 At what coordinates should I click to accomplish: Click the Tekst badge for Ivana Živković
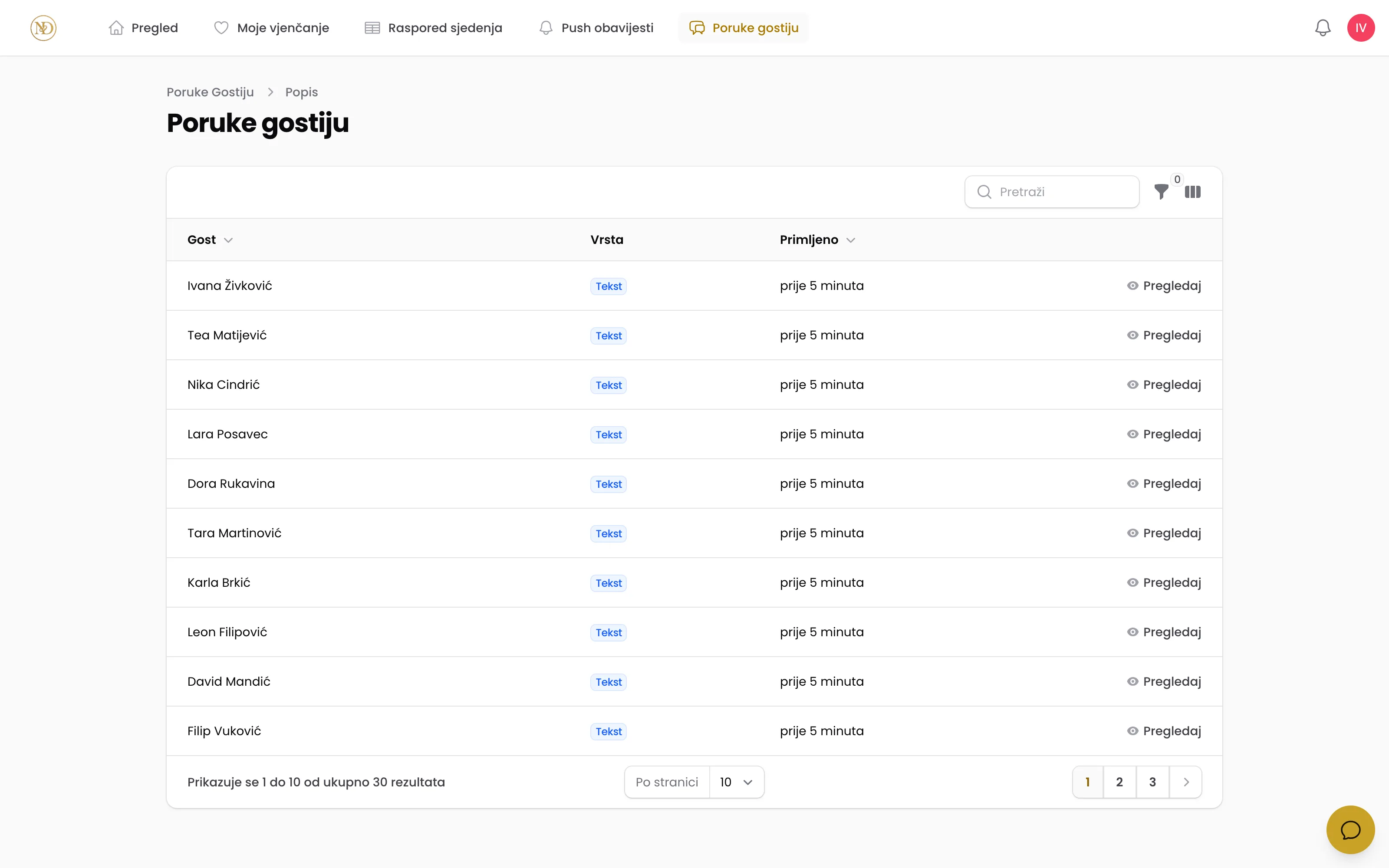pyautogui.click(x=608, y=286)
